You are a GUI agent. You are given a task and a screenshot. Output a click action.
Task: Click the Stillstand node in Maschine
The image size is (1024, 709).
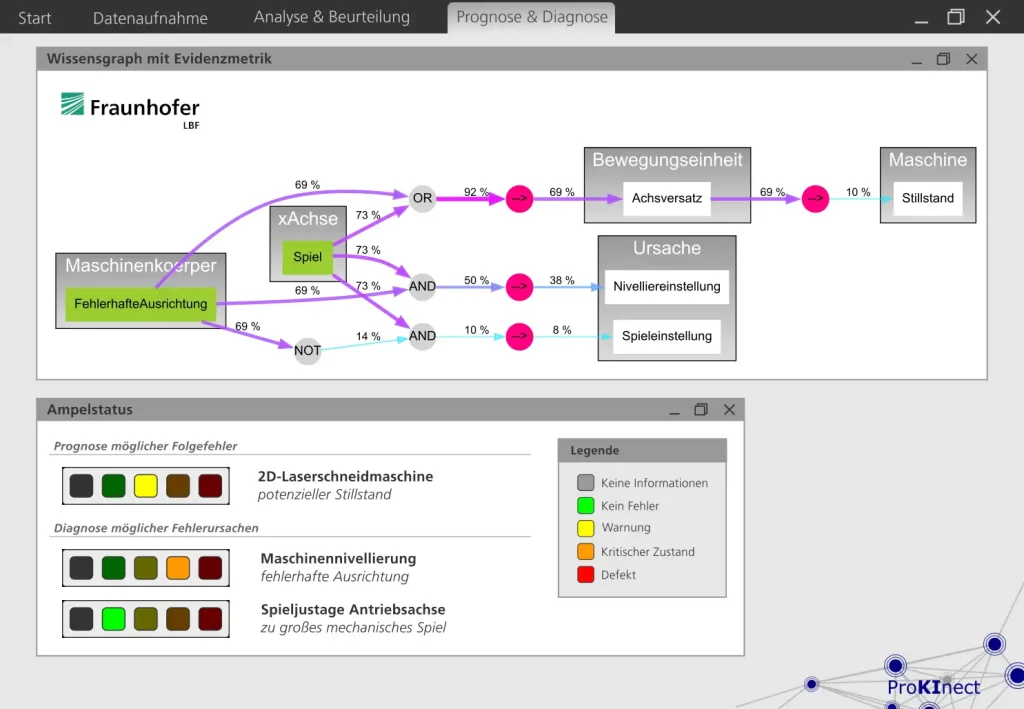[927, 198]
